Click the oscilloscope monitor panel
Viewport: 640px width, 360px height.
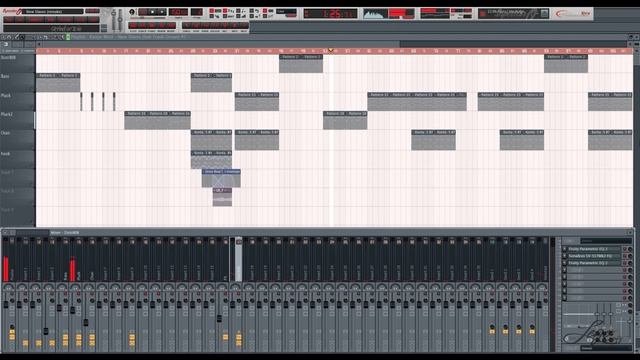click(x=376, y=13)
